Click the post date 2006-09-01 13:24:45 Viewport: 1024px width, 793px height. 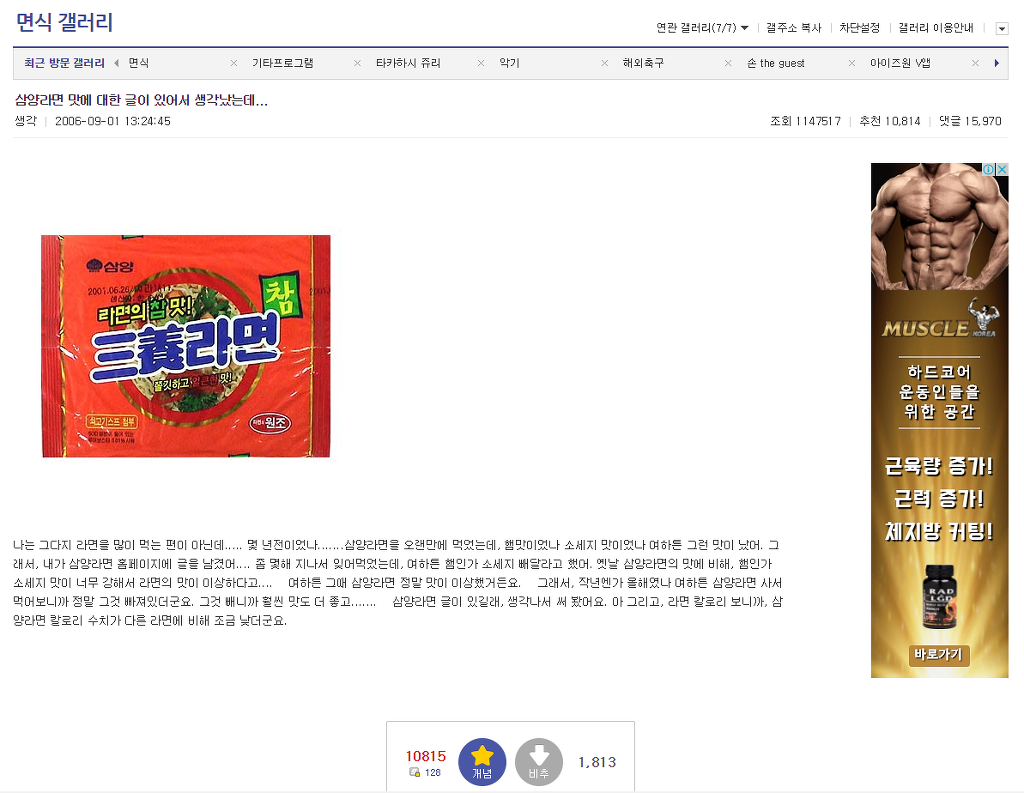point(113,121)
